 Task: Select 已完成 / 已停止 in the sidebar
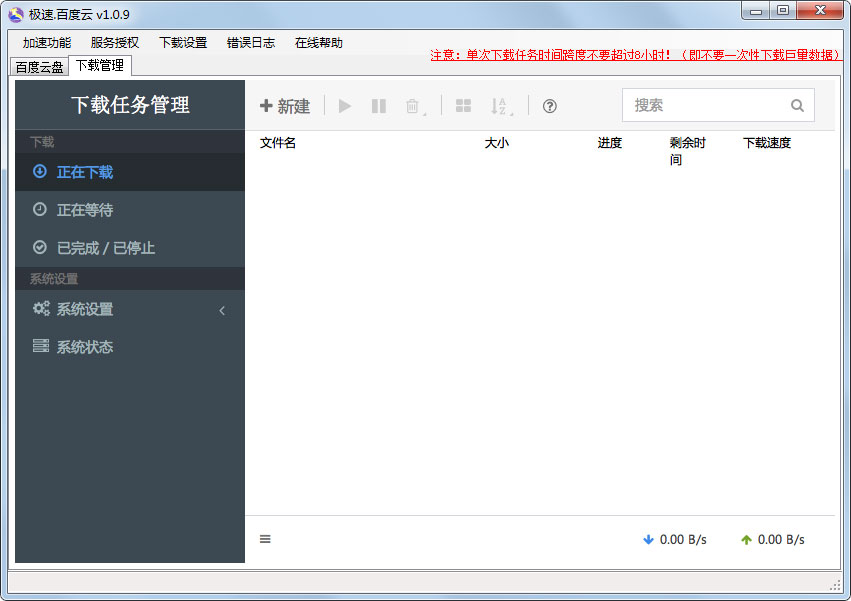pos(105,248)
